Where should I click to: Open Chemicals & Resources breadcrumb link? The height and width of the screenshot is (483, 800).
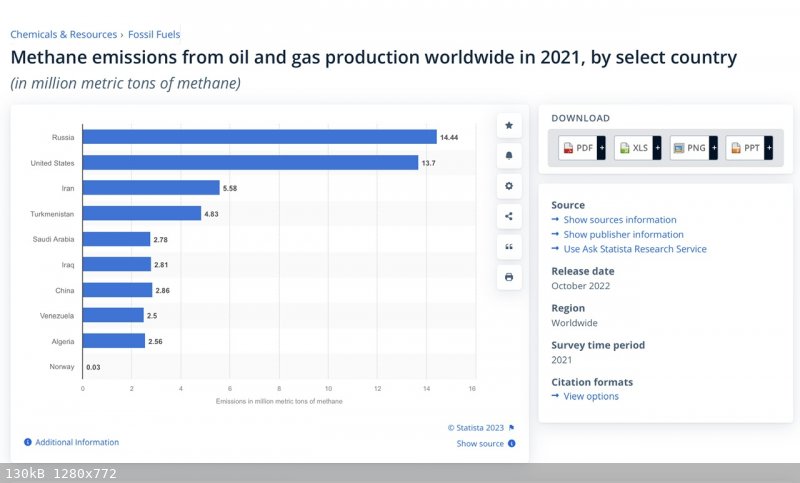64,35
